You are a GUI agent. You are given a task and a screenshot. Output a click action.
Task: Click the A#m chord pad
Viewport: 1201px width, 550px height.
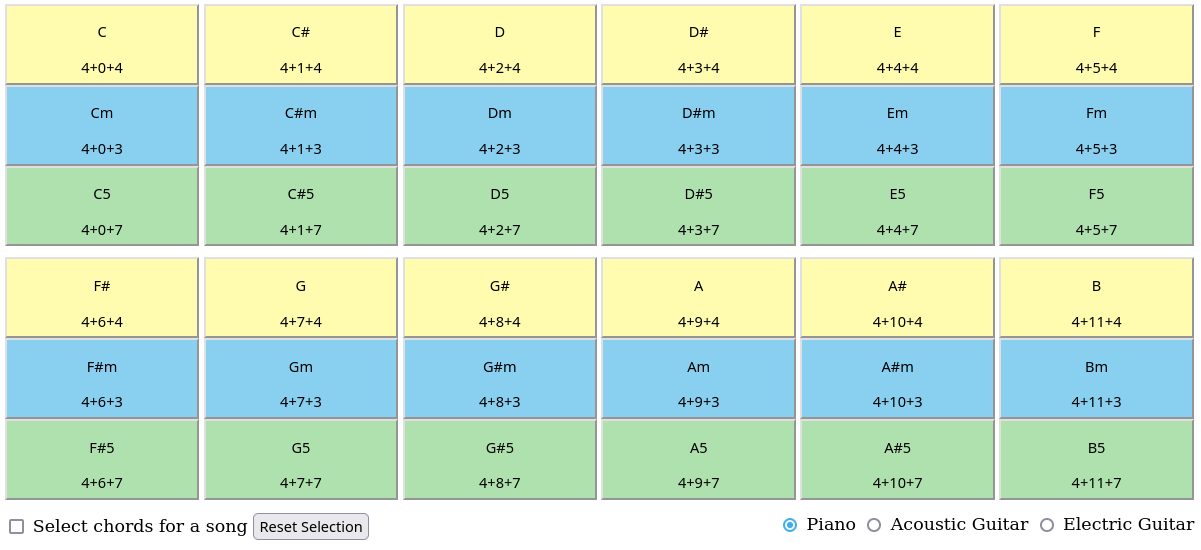point(897,380)
